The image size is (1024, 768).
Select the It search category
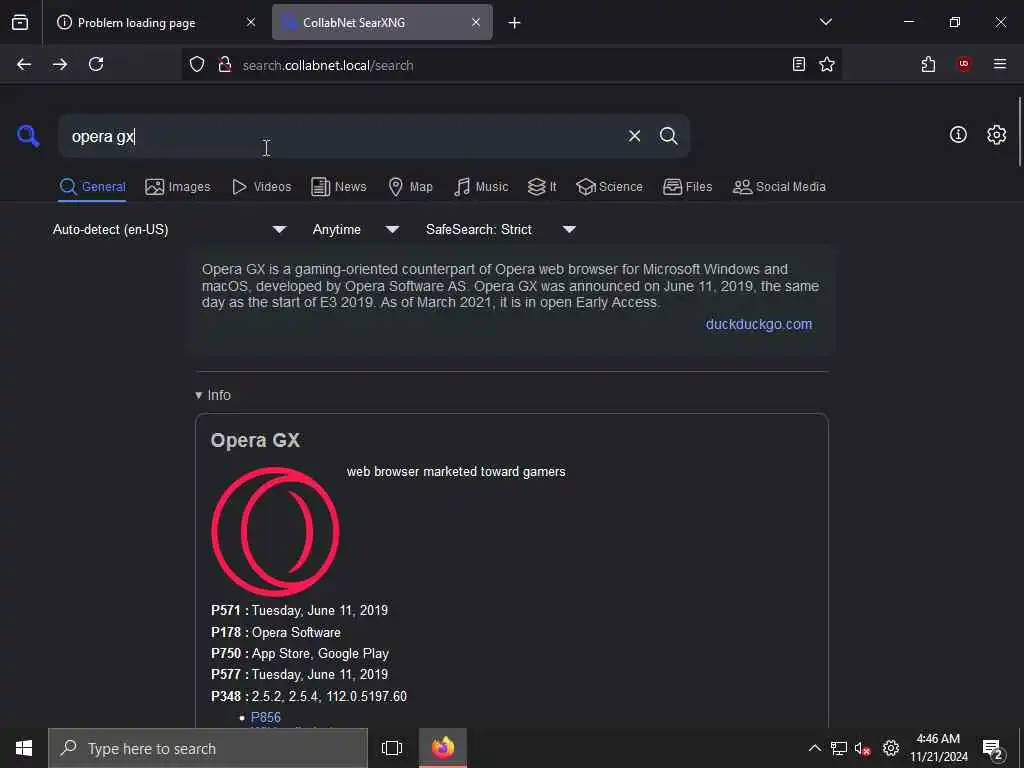[542, 187]
